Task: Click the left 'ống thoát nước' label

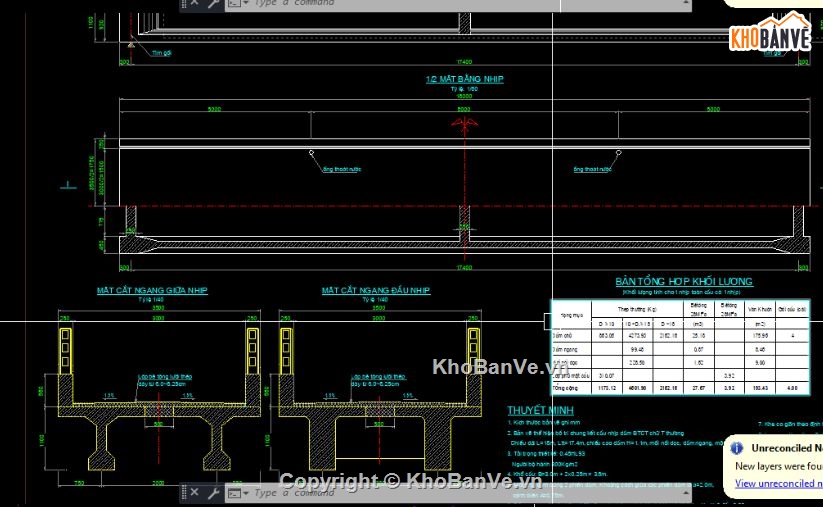Action: click(342, 170)
